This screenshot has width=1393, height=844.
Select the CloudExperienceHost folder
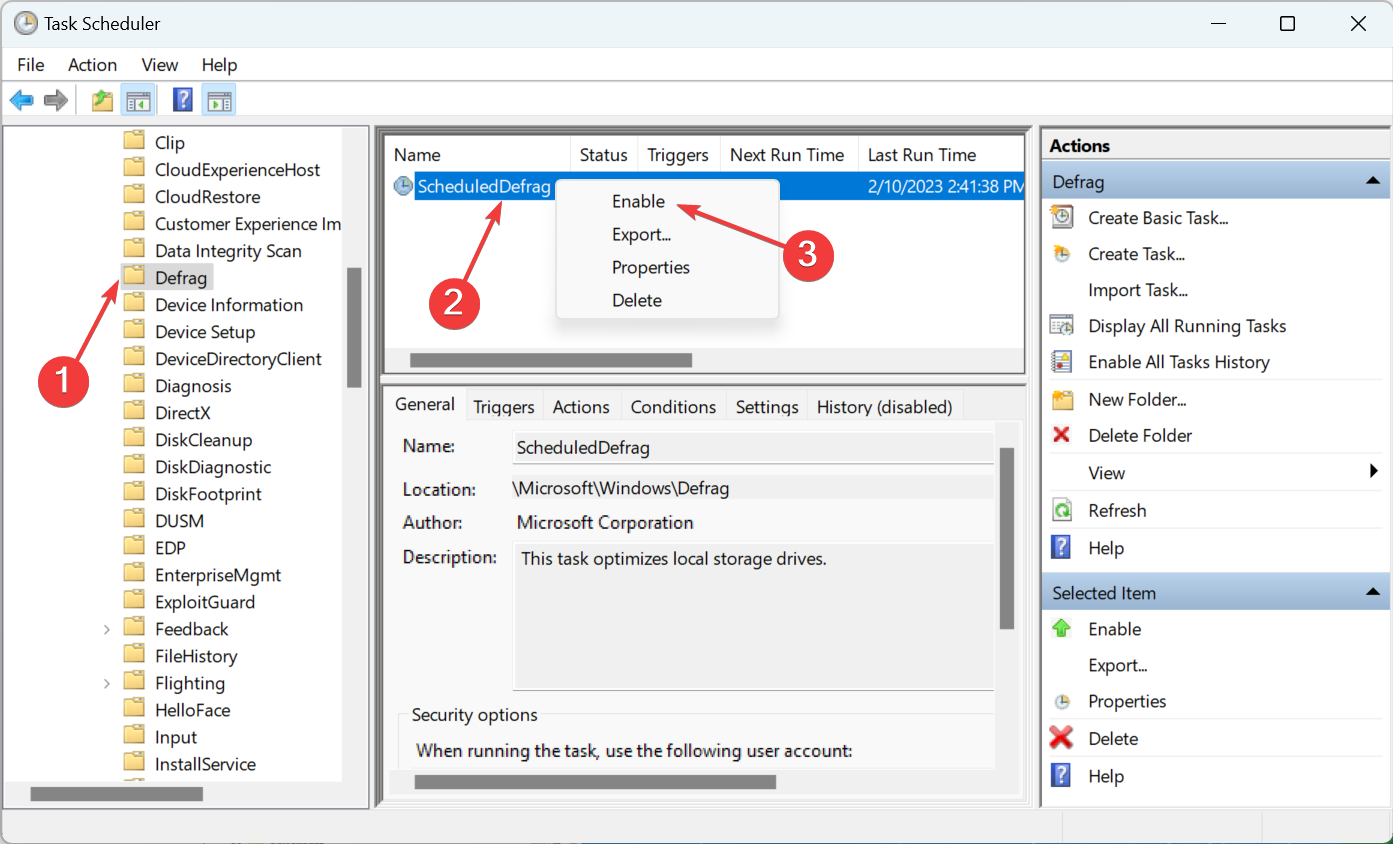coord(238,170)
